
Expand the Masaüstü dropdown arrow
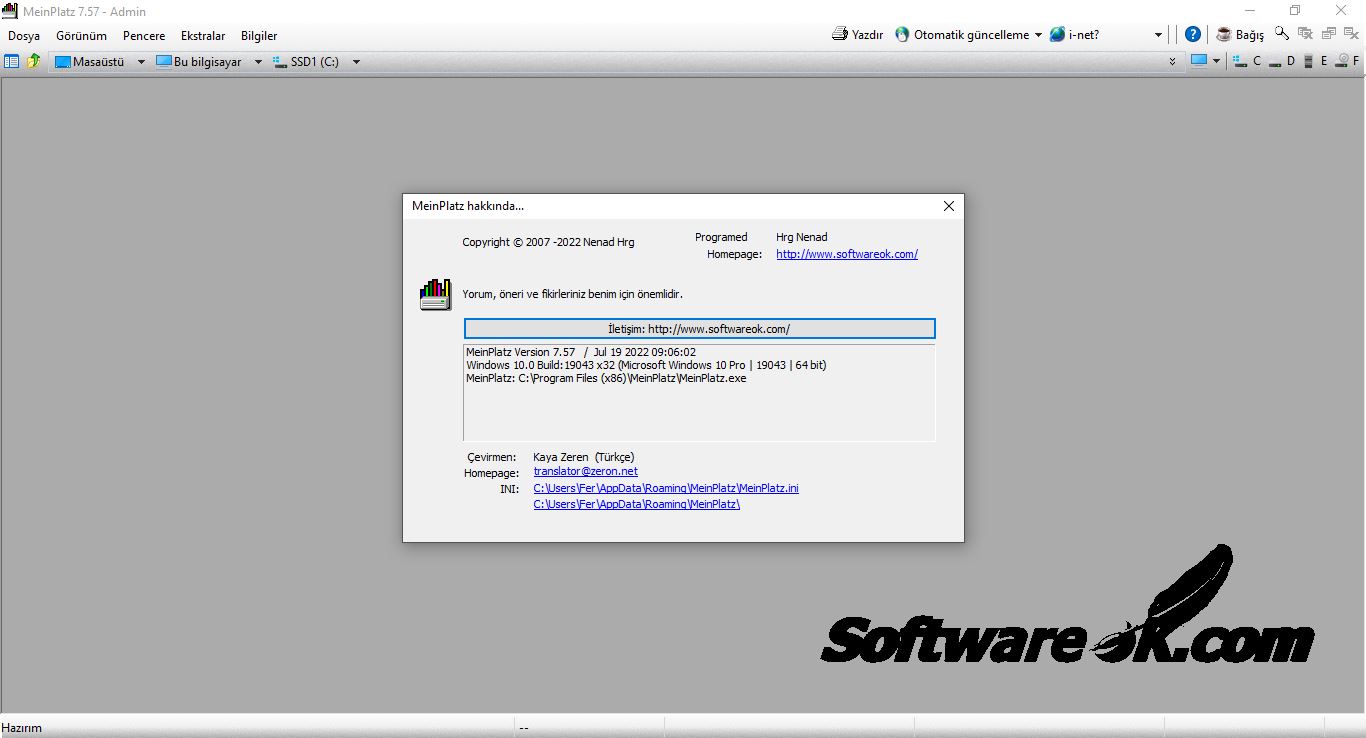141,62
